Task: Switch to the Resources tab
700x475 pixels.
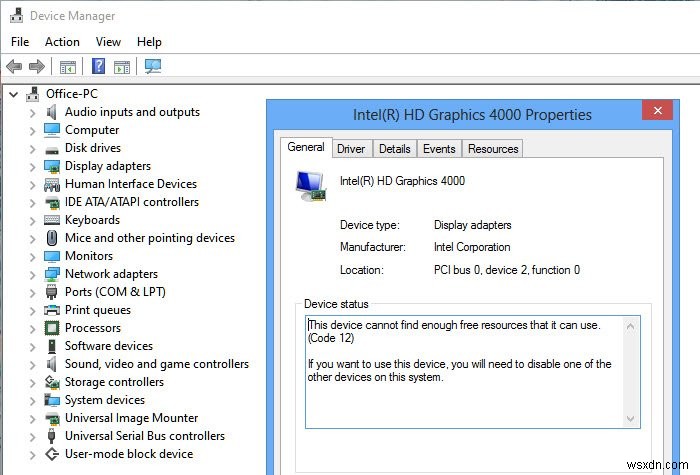Action: tap(493, 149)
